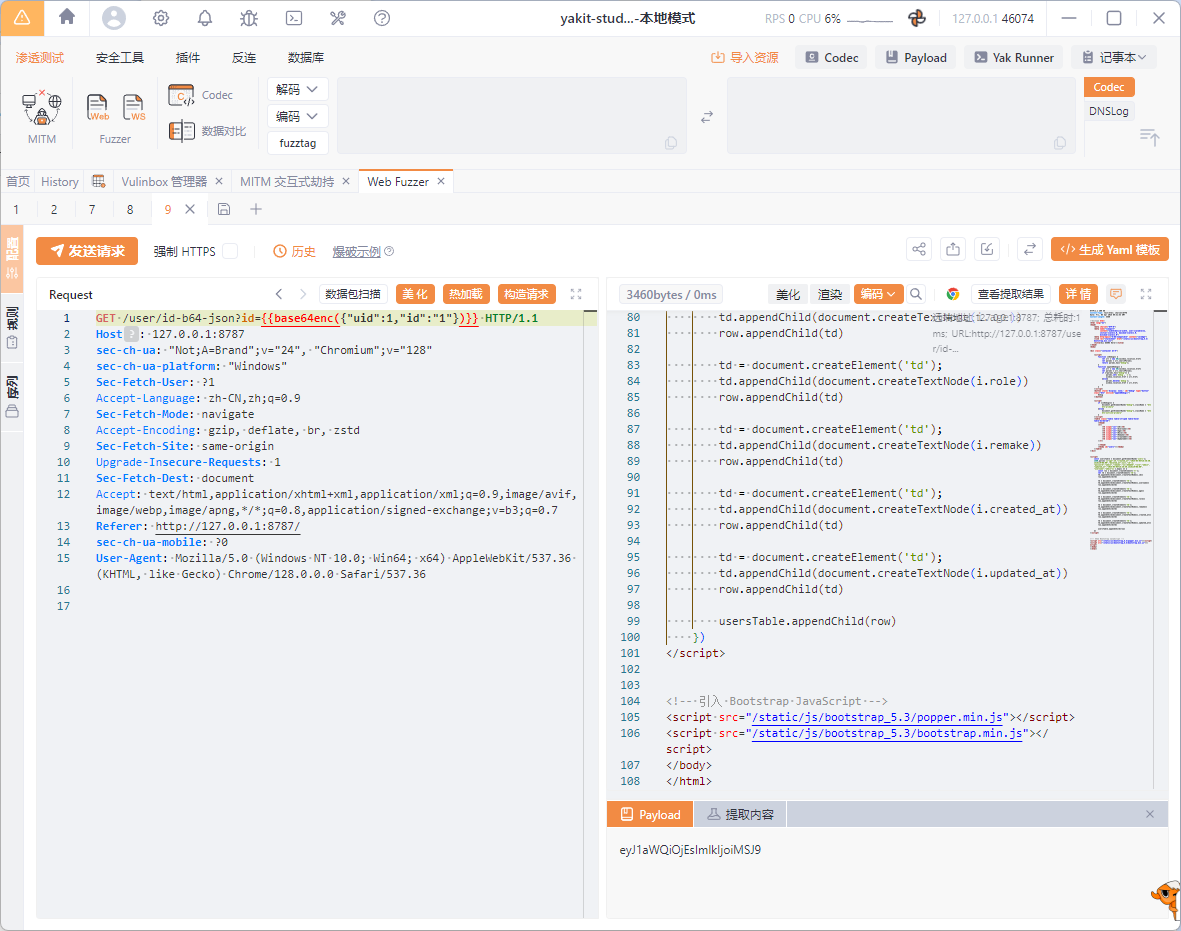Click the Chrome browser icon in response panel
The image size is (1181, 931).
tap(953, 294)
